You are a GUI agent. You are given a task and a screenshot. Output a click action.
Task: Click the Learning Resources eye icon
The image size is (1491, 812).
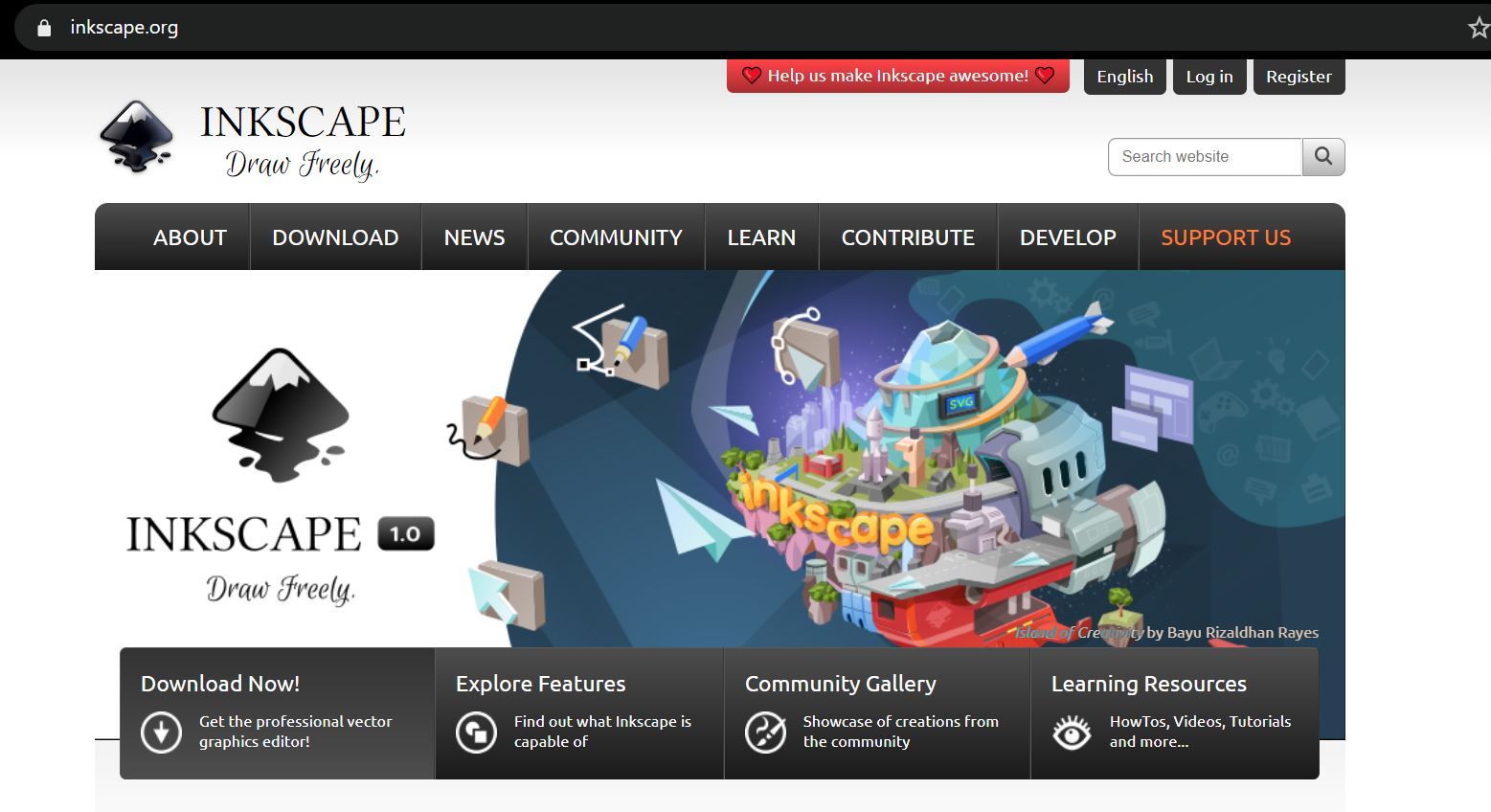(1072, 733)
